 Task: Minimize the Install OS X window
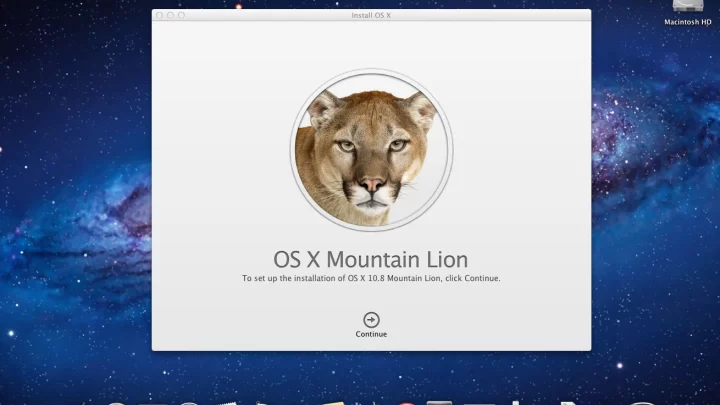(x=171, y=15)
